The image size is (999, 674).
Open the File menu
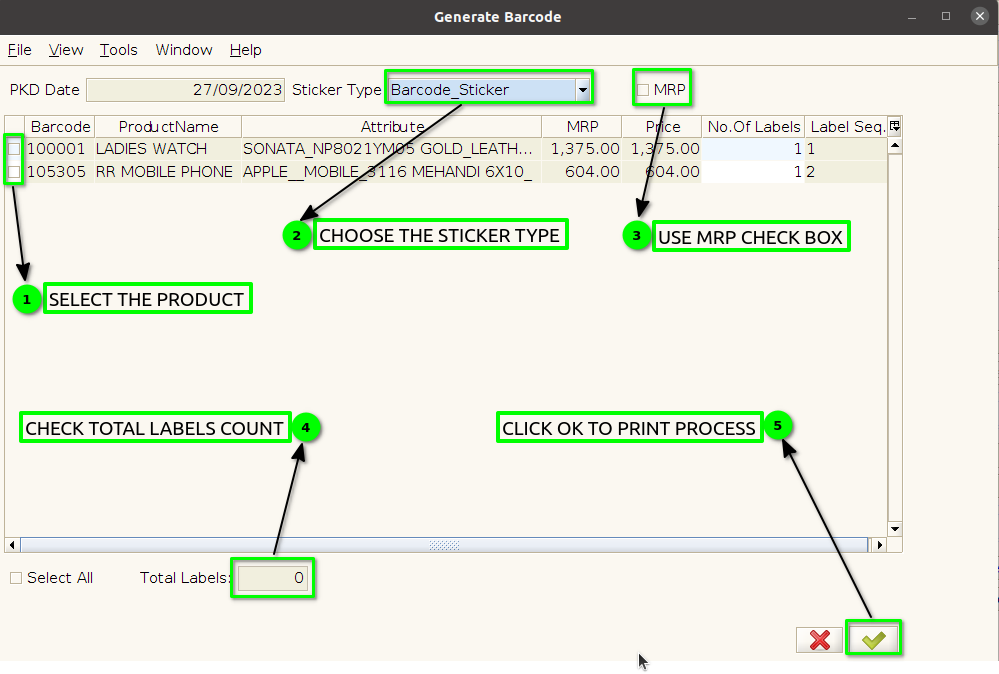19,50
